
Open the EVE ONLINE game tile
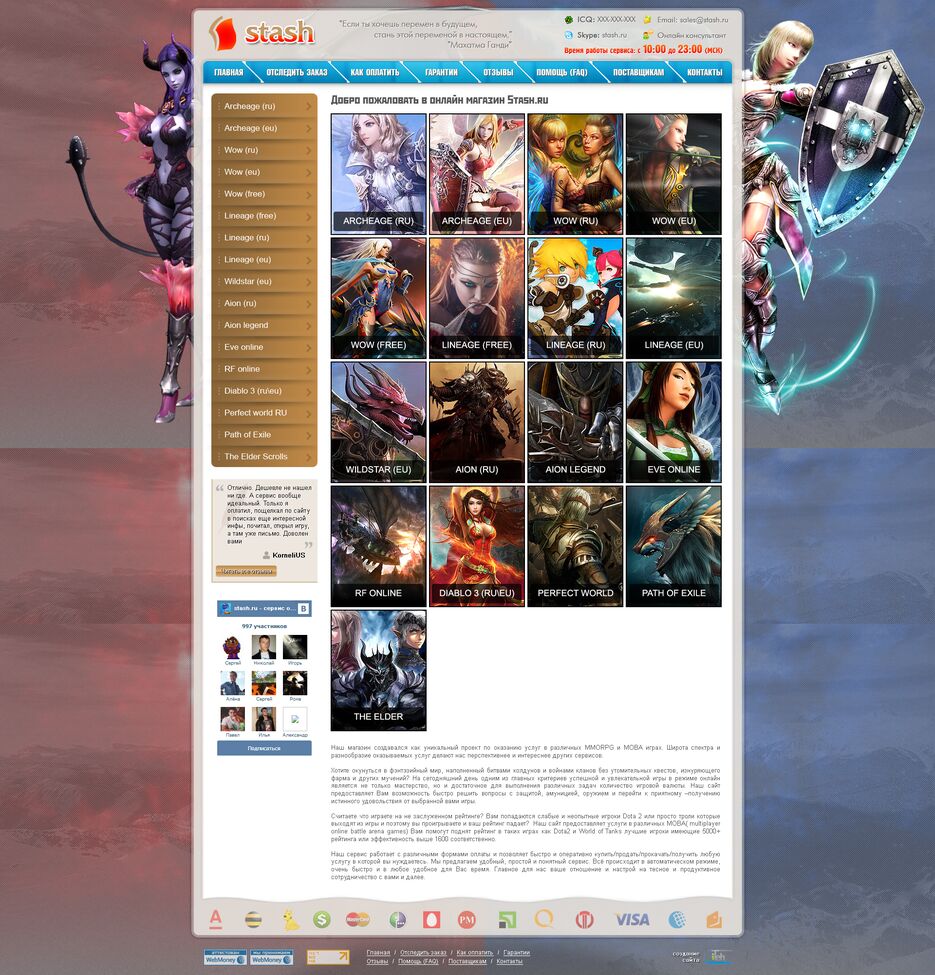click(x=674, y=423)
